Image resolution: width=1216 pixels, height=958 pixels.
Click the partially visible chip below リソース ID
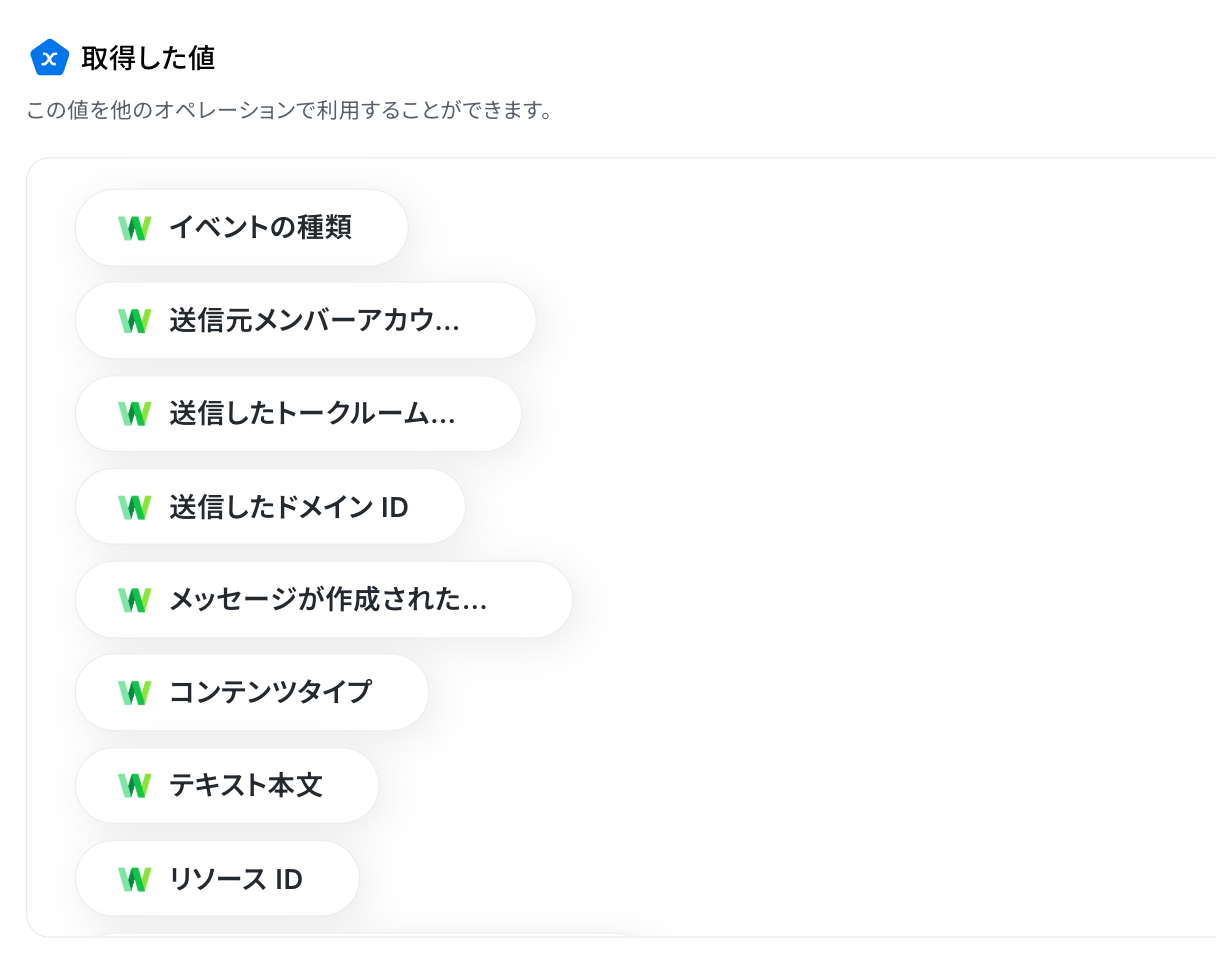pyautogui.click(x=365, y=935)
